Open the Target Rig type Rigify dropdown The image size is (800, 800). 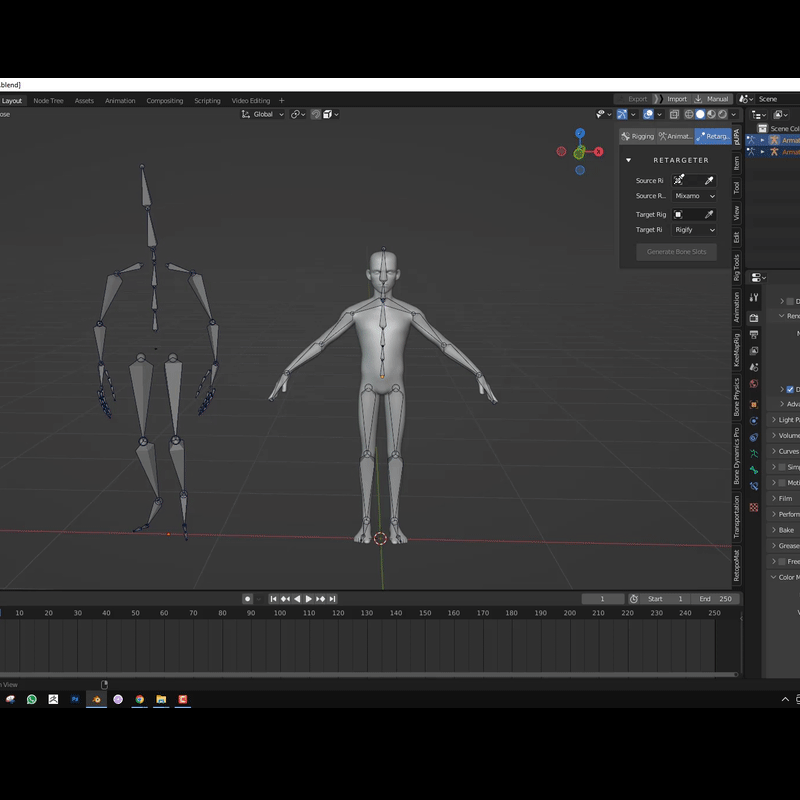[x=695, y=230]
